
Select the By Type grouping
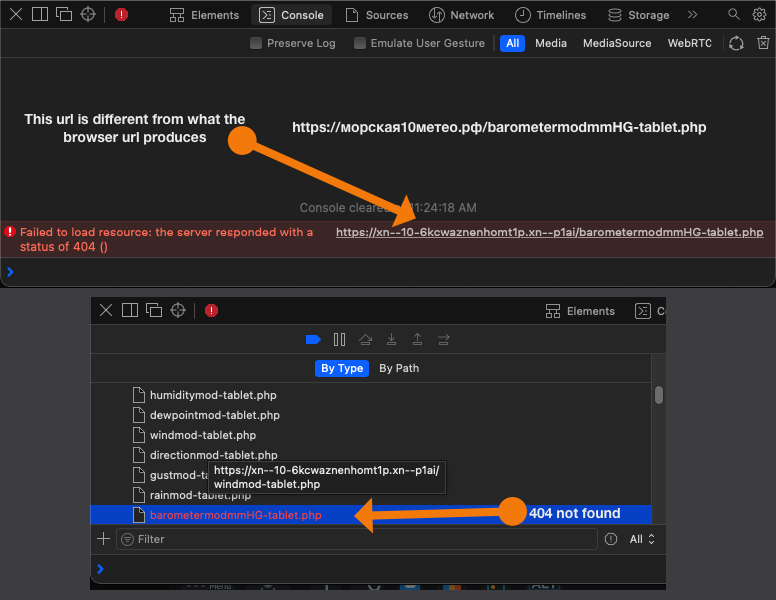(342, 368)
